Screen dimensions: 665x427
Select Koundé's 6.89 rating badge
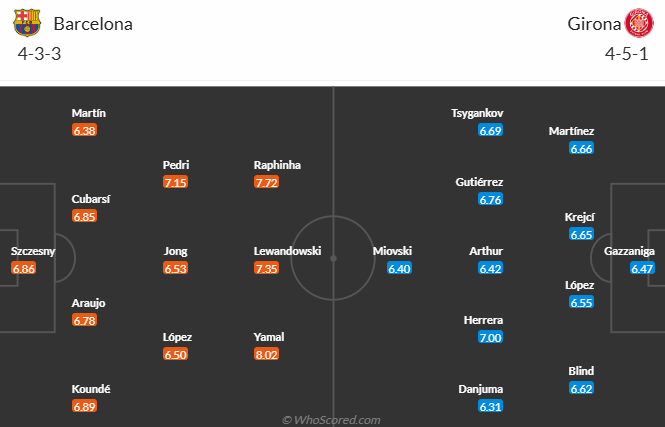[85, 407]
